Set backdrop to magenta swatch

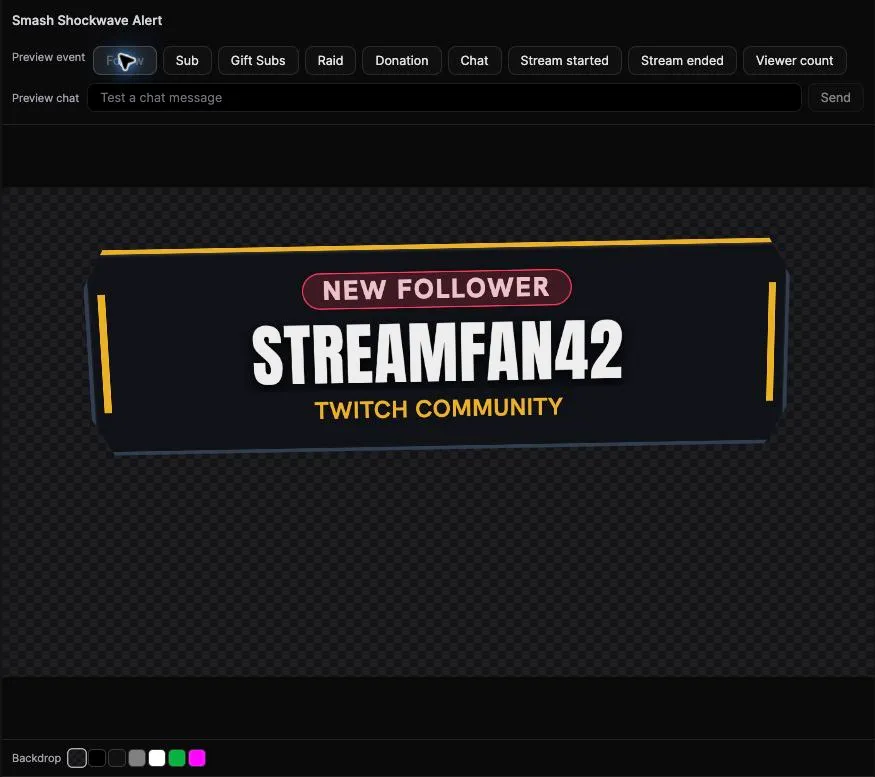pyautogui.click(x=197, y=758)
